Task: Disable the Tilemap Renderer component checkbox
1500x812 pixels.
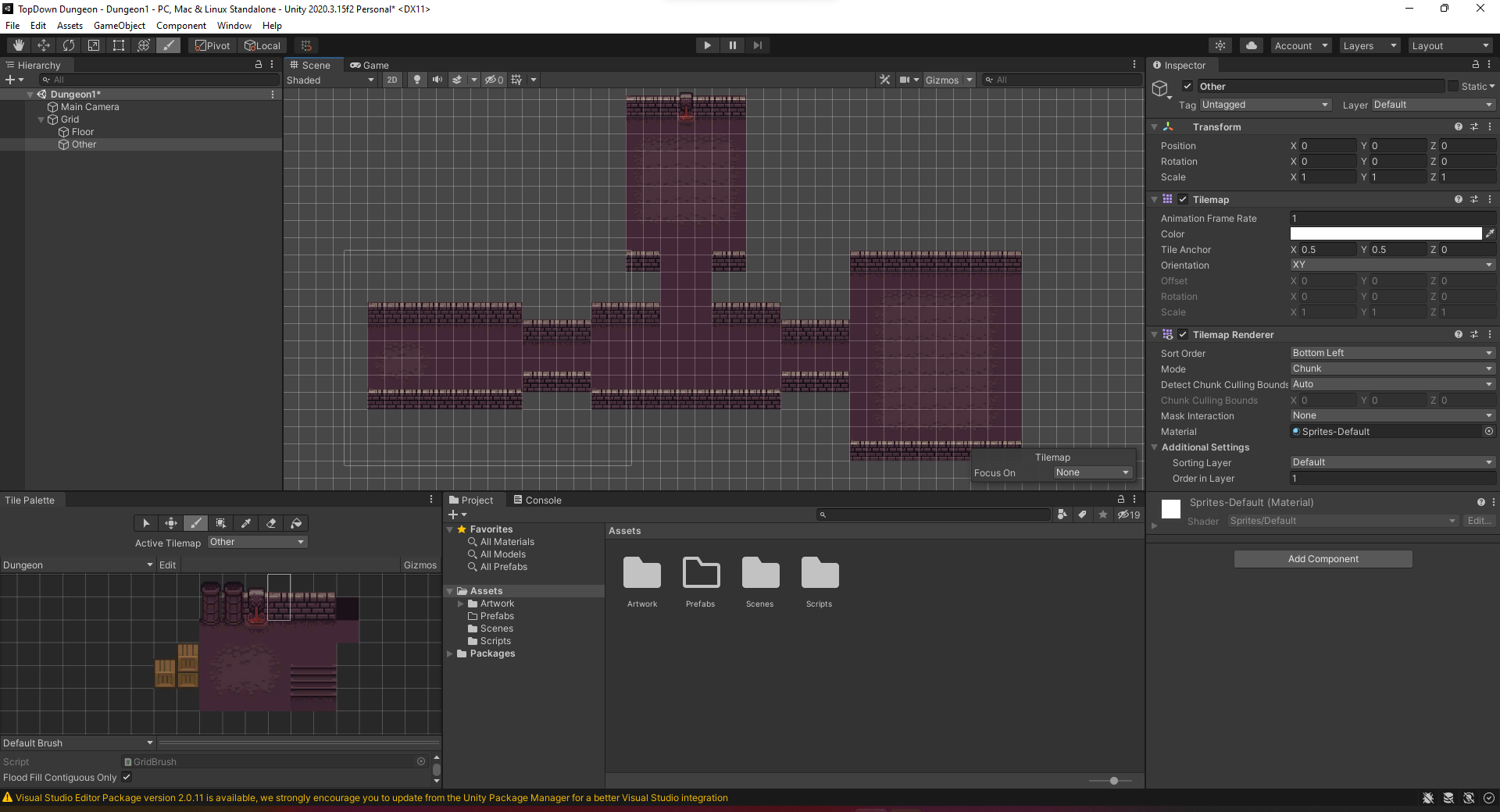Action: [x=1183, y=334]
